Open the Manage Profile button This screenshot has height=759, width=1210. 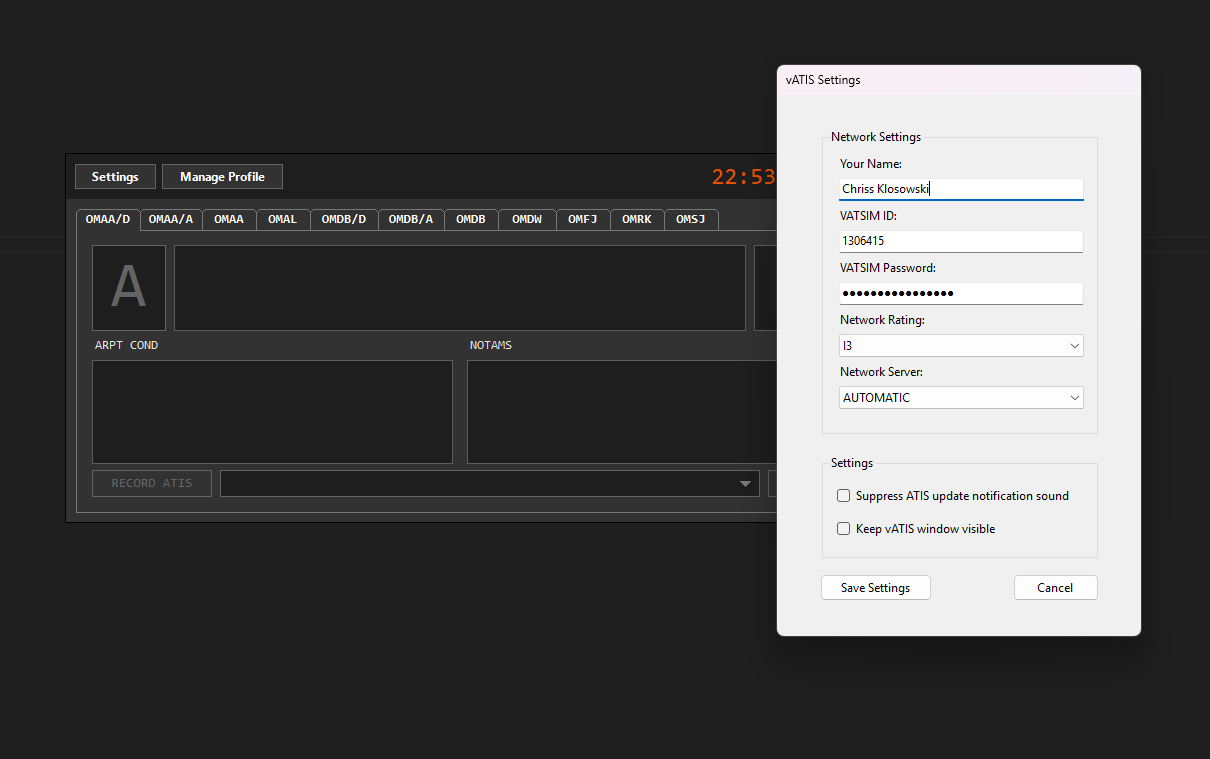222,177
